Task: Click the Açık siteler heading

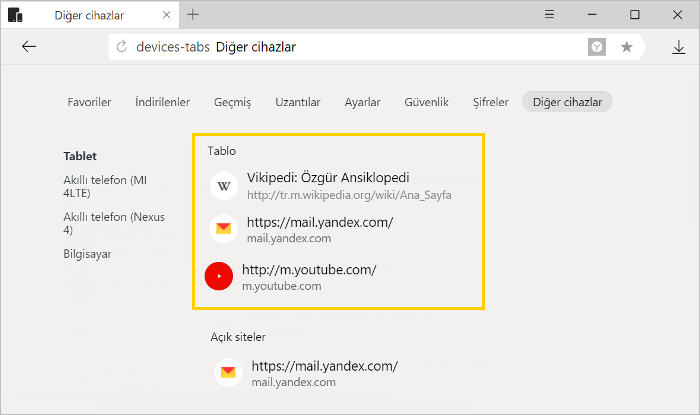Action: (x=238, y=337)
